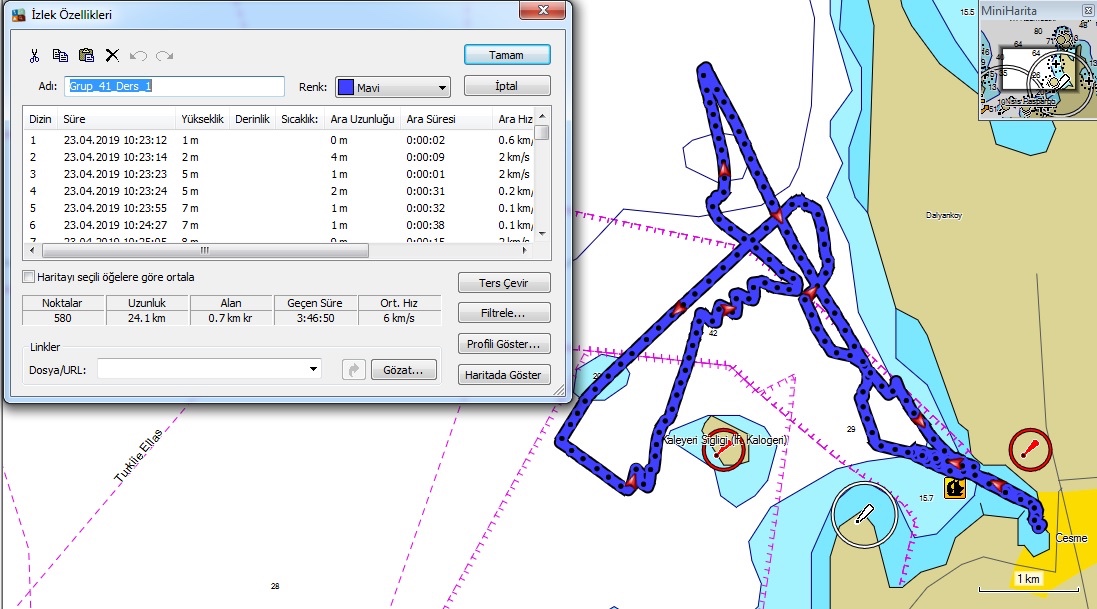Click the İzlek Özellikleri title bar icon

tap(19, 15)
